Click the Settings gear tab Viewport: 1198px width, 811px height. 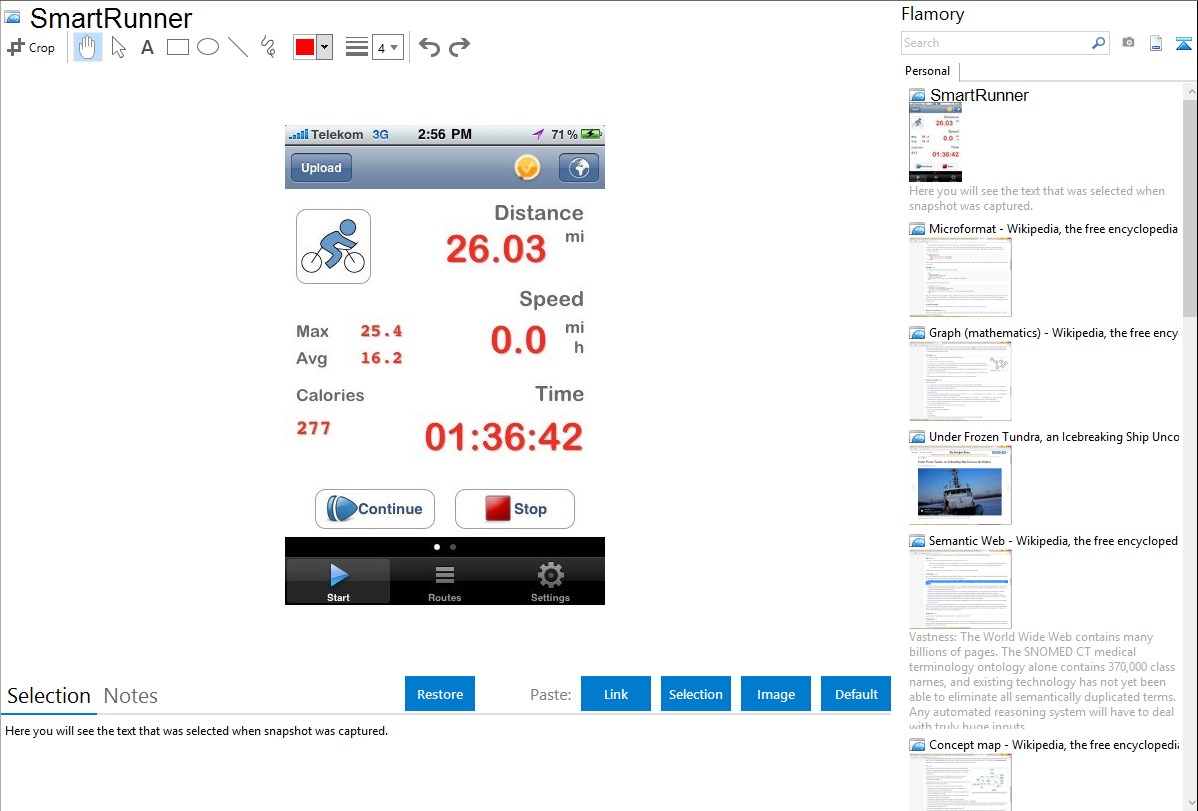click(x=551, y=582)
